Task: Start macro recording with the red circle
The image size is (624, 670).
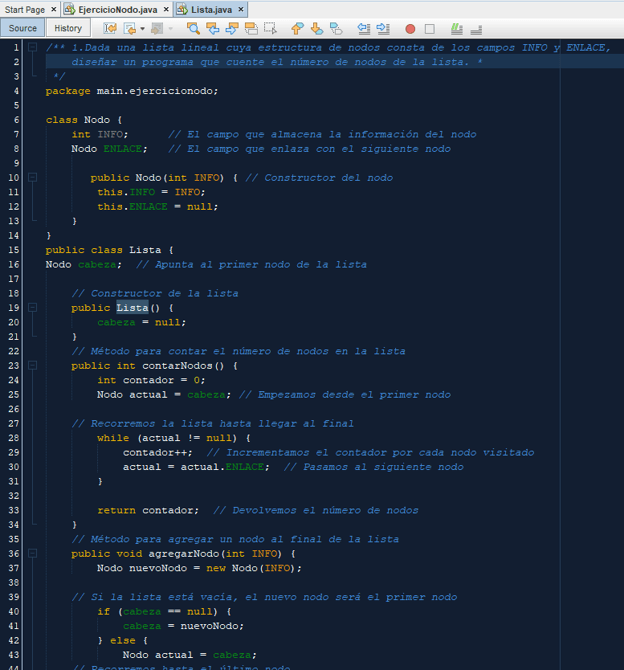Action: tap(410, 29)
